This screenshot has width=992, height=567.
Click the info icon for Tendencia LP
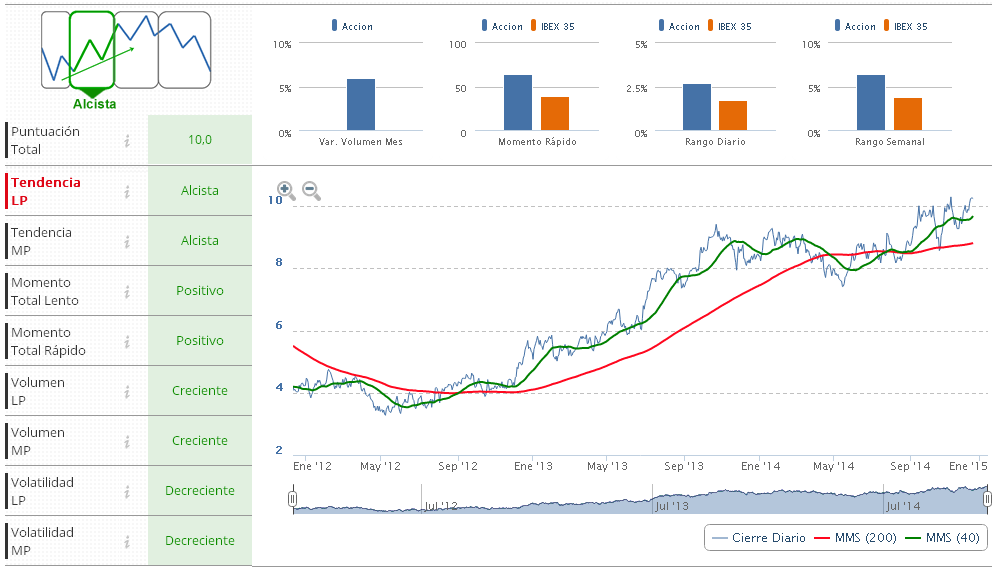point(127,191)
